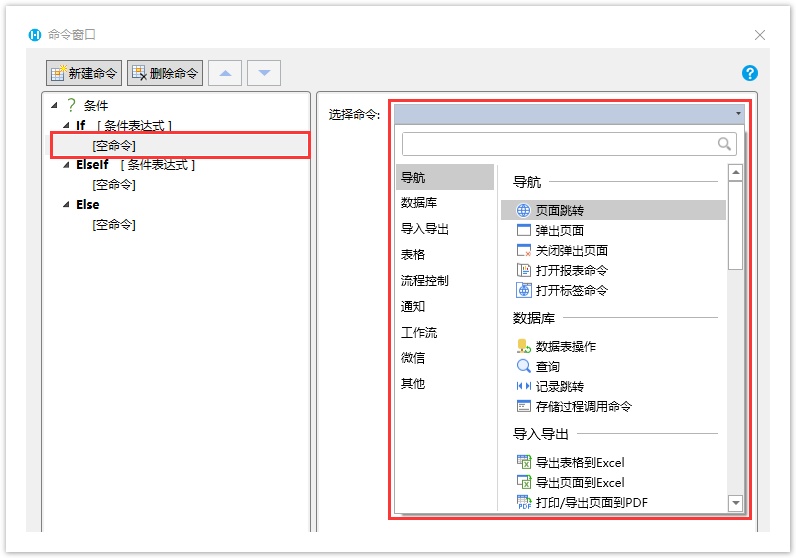Select the 流程控制 category
The height and width of the screenshot is (558, 796).
pyautogui.click(x=424, y=280)
